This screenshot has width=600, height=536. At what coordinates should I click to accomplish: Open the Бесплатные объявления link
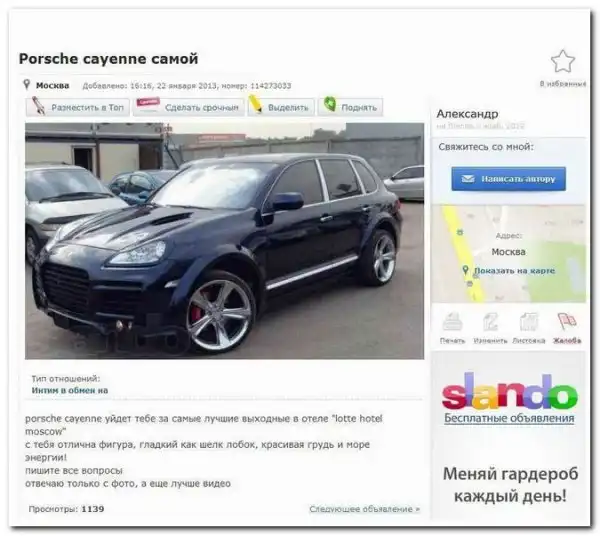tap(509, 418)
